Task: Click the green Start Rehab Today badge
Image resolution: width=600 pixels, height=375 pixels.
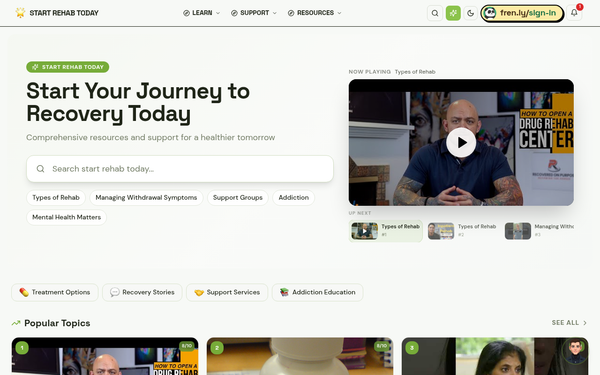Action: pyautogui.click(x=68, y=67)
